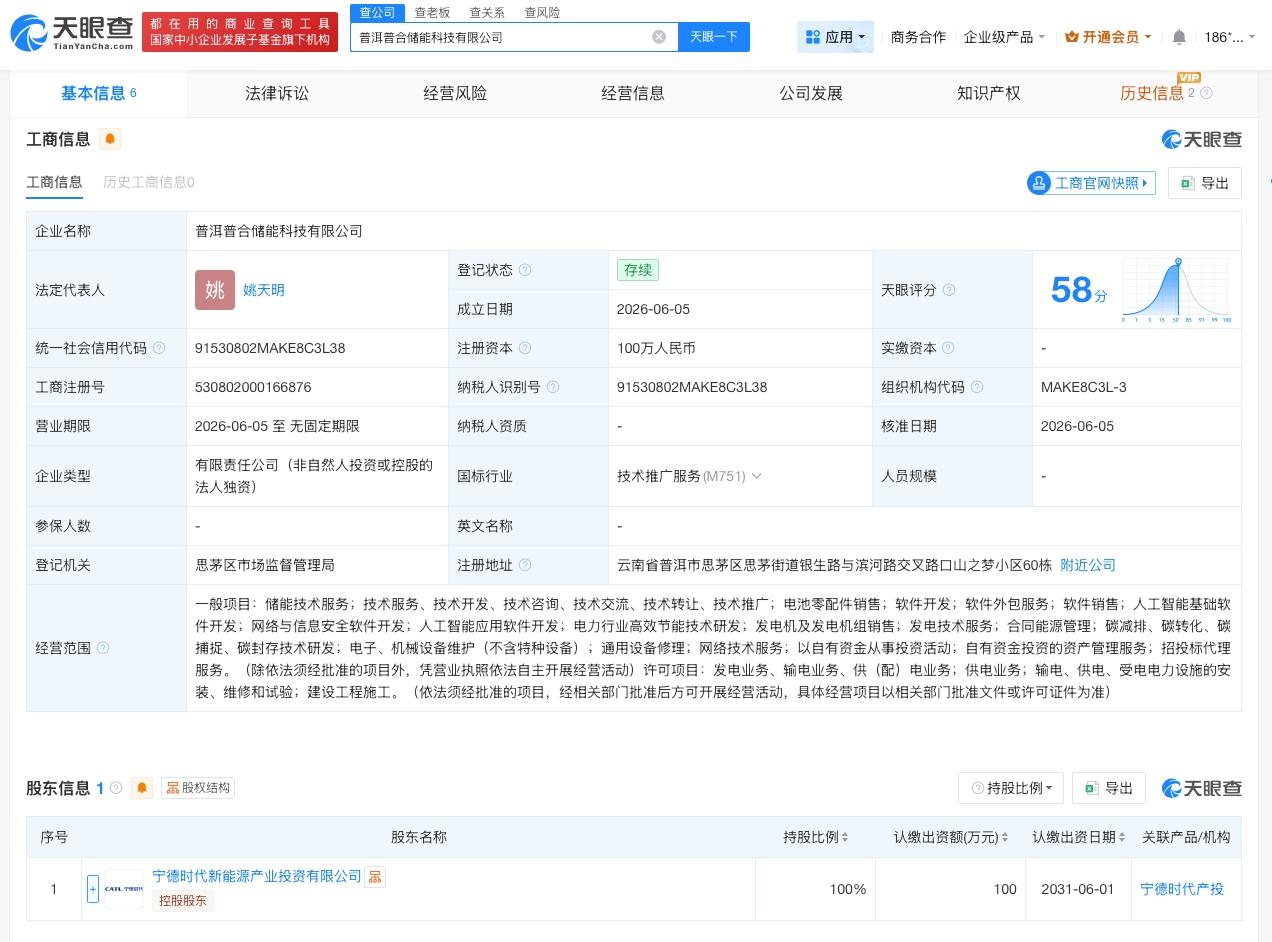Open the 应用 dropdown menu
The height and width of the screenshot is (942, 1272).
click(835, 37)
